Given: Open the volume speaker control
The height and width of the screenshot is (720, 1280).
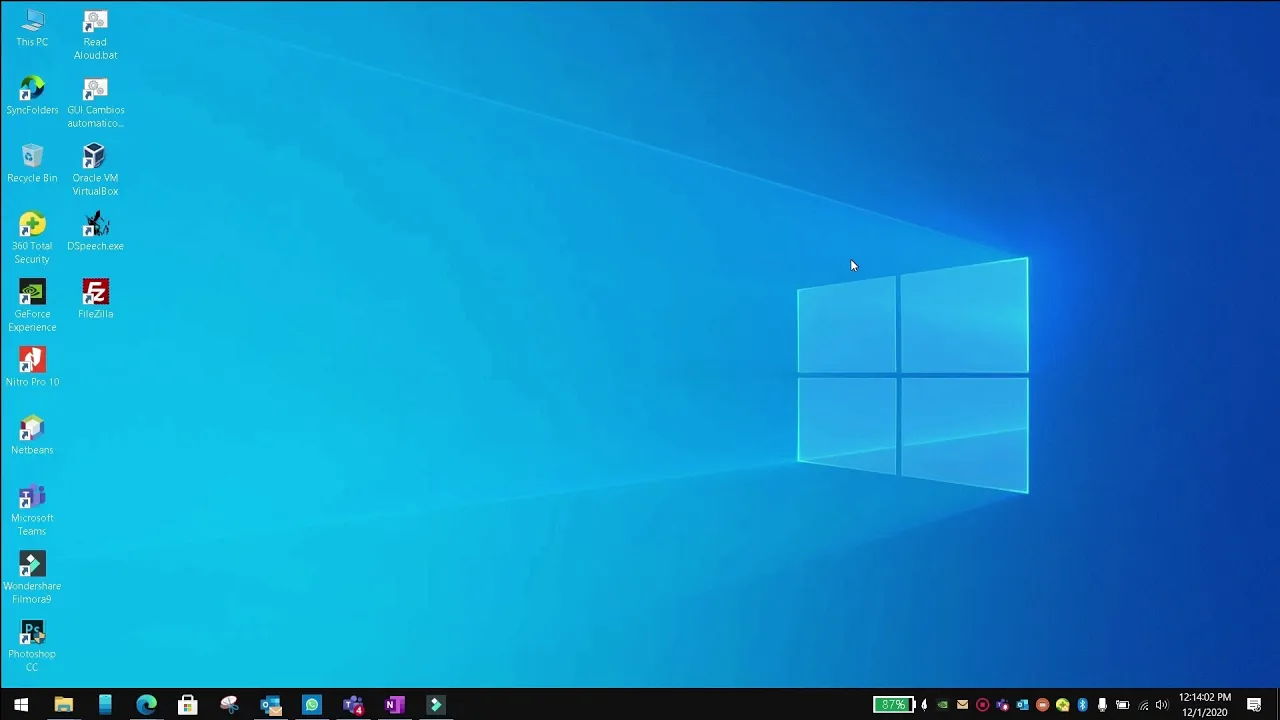Looking at the screenshot, I should [x=1162, y=705].
